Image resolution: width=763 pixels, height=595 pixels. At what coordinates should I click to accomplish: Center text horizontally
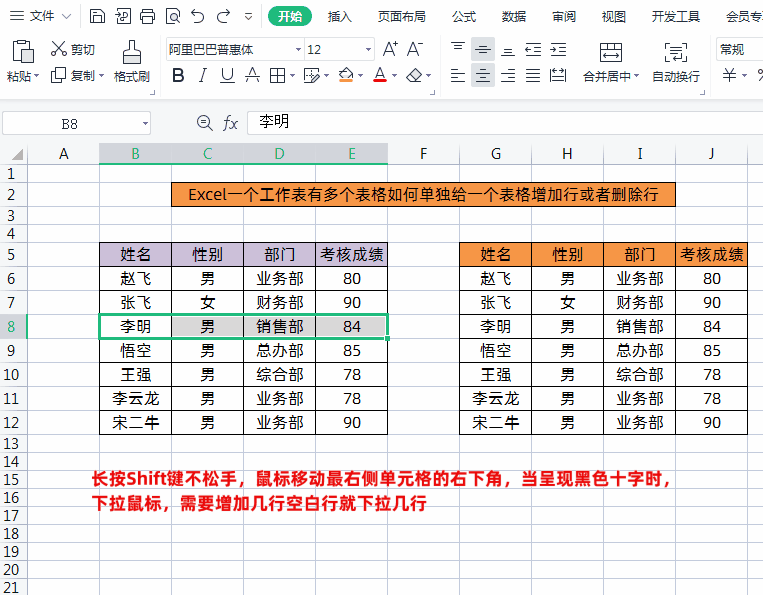tap(483, 75)
